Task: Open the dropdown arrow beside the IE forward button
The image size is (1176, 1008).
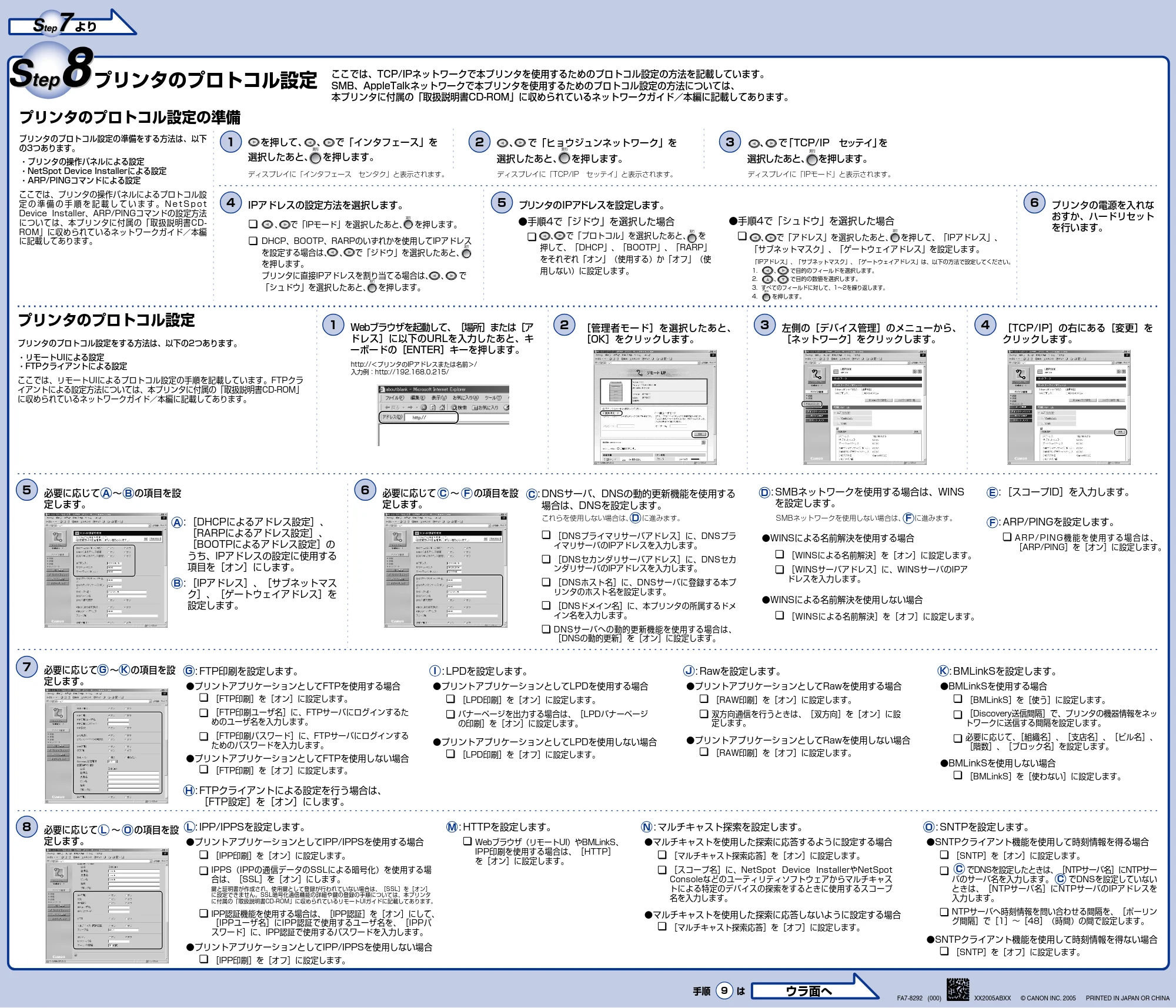Action: click(417, 407)
